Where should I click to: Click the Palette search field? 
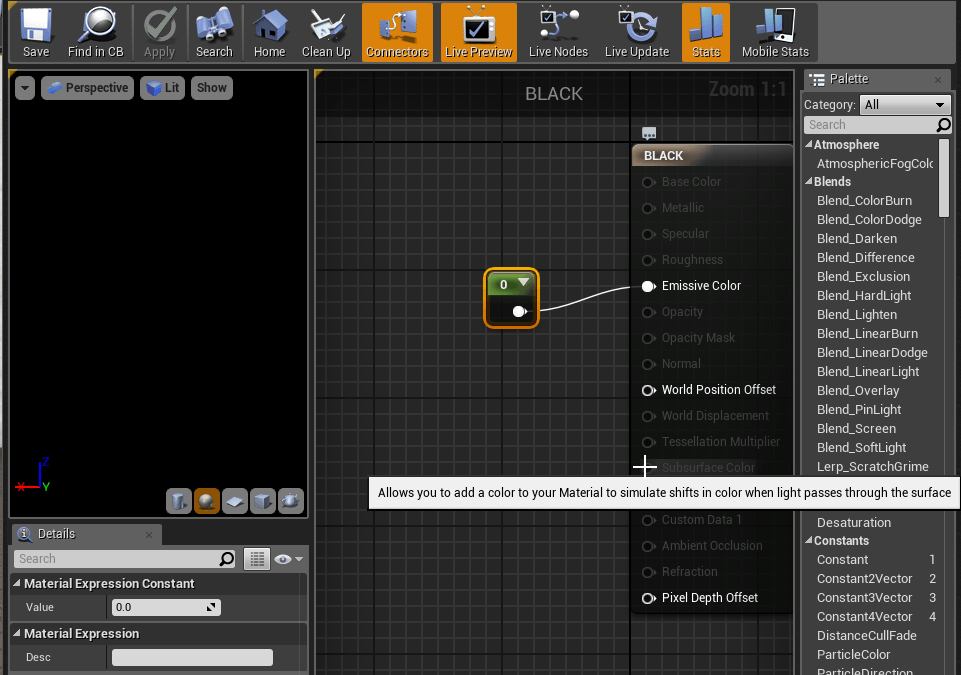pyautogui.click(x=868, y=125)
